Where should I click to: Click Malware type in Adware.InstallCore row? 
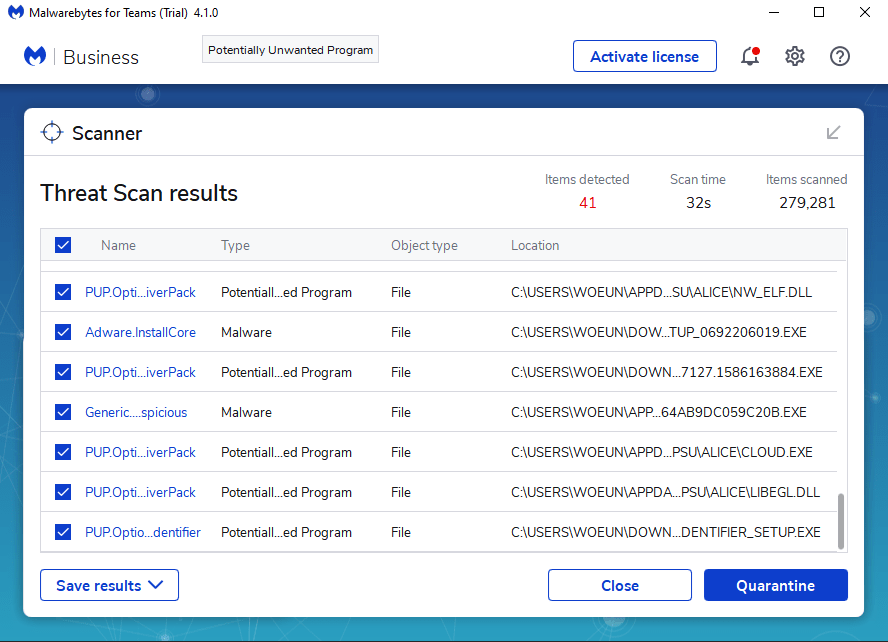(246, 332)
